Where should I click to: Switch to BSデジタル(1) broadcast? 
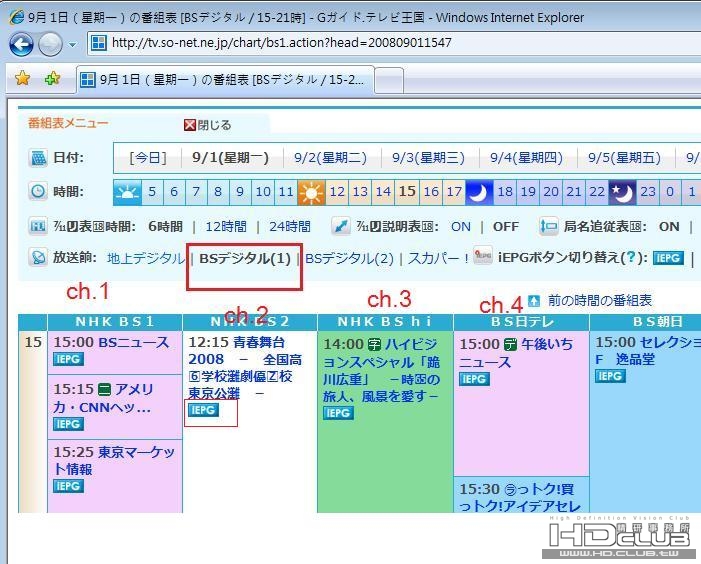coord(245,258)
